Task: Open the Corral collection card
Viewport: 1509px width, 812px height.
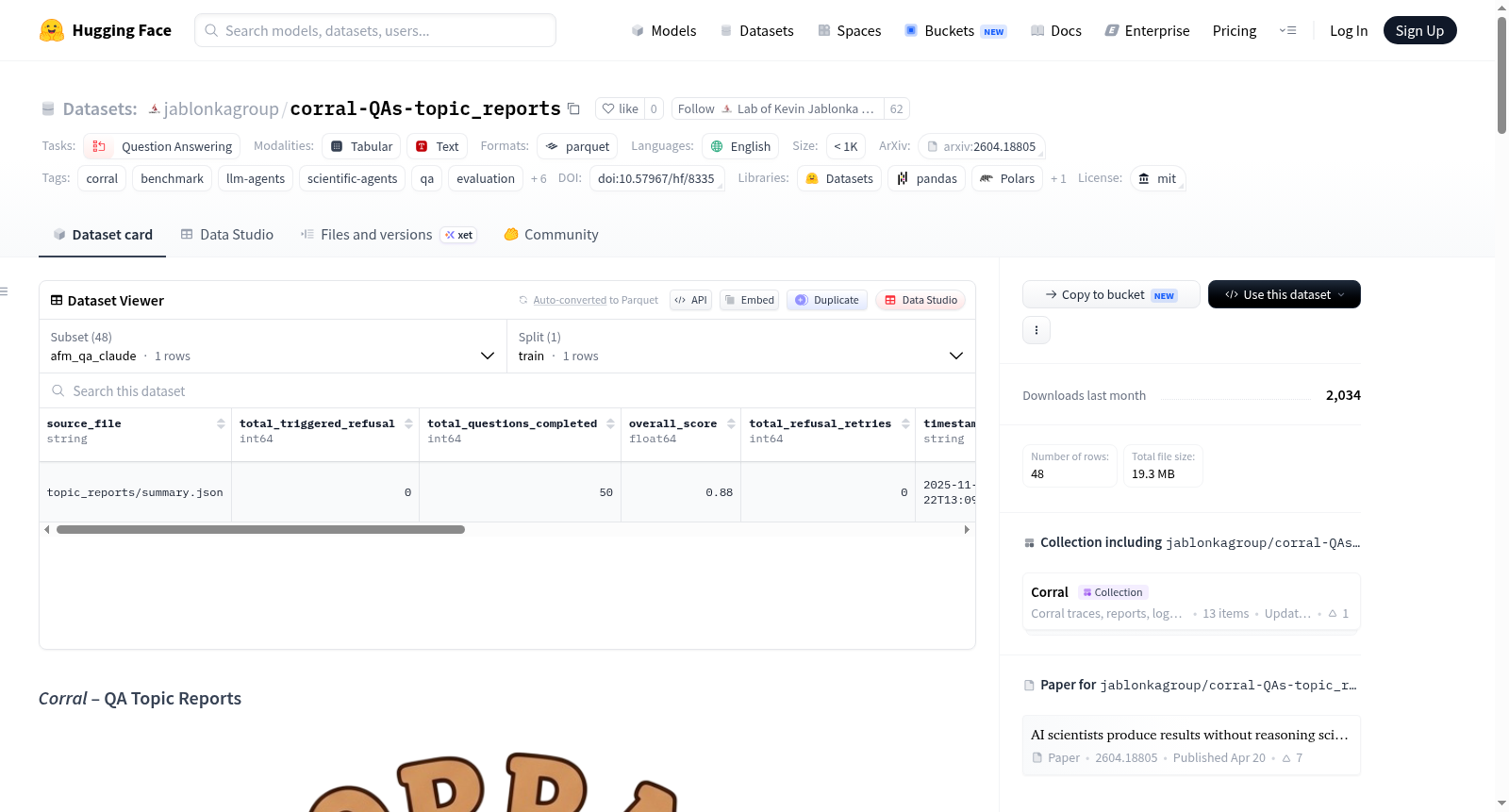Action: pos(1191,603)
